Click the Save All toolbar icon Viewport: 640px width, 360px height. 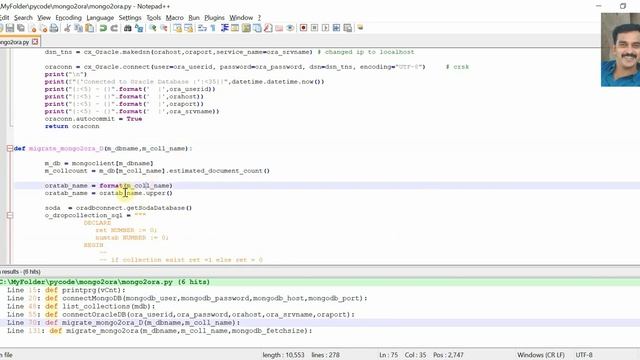21,28
